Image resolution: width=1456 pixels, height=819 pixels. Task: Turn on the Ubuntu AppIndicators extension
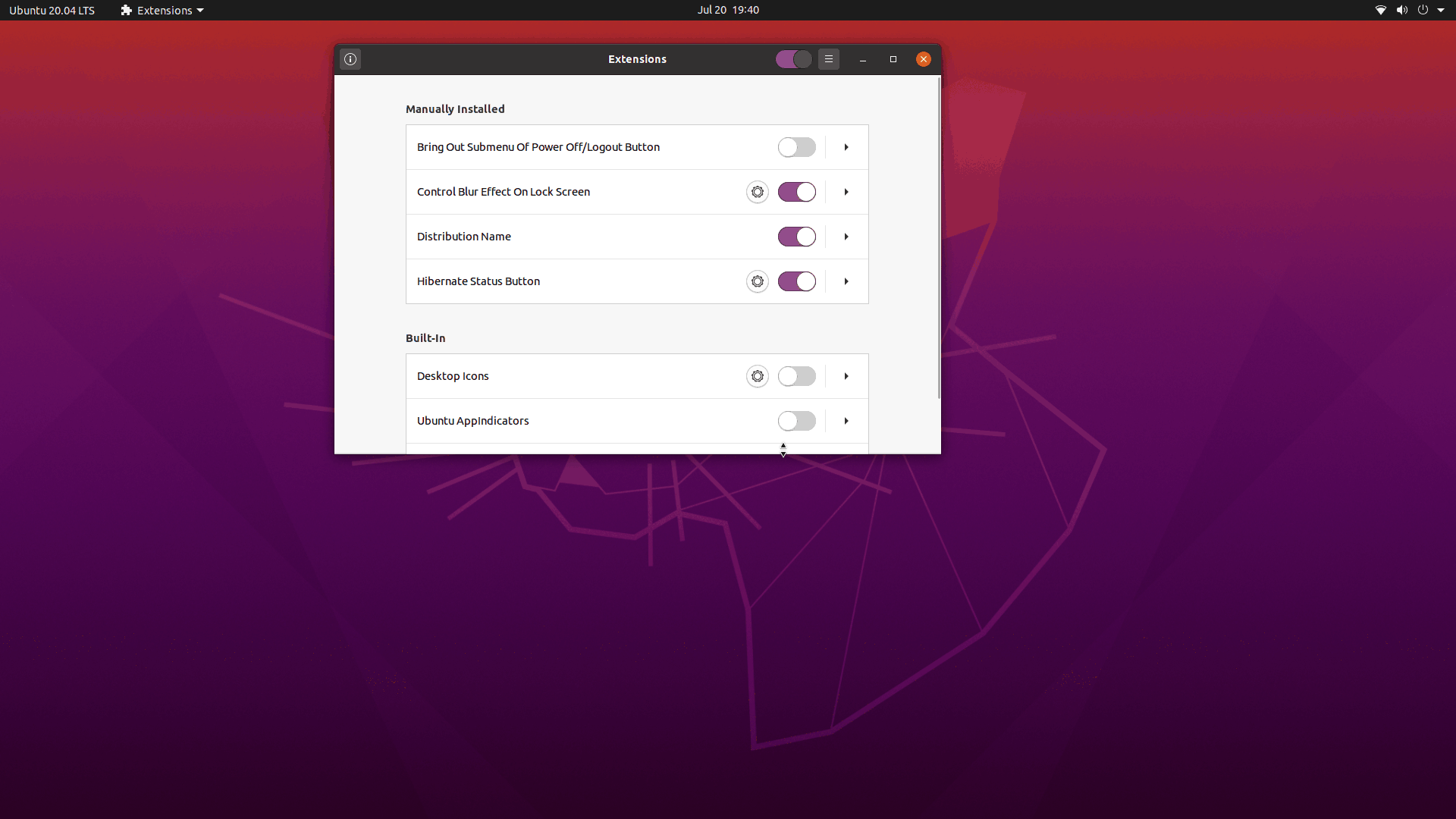(796, 421)
